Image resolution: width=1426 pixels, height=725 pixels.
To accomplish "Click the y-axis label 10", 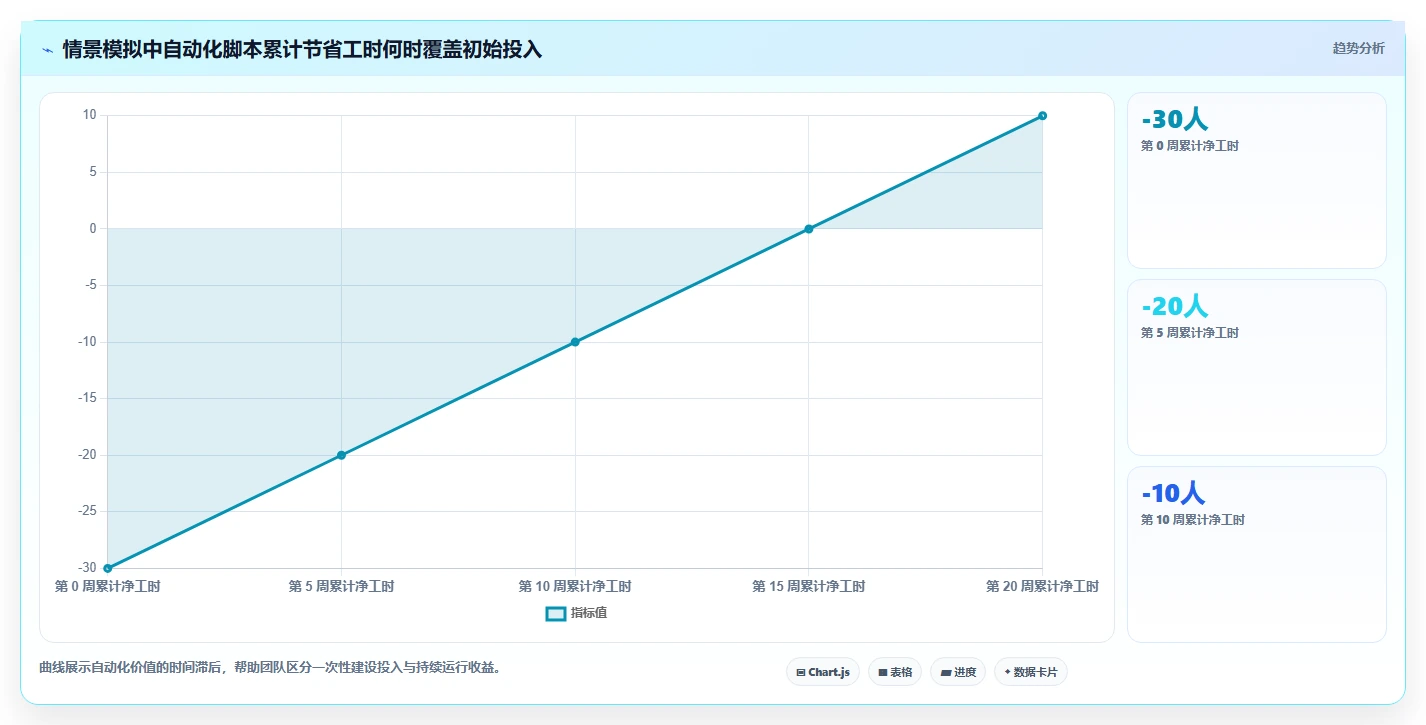I will click(x=89, y=115).
